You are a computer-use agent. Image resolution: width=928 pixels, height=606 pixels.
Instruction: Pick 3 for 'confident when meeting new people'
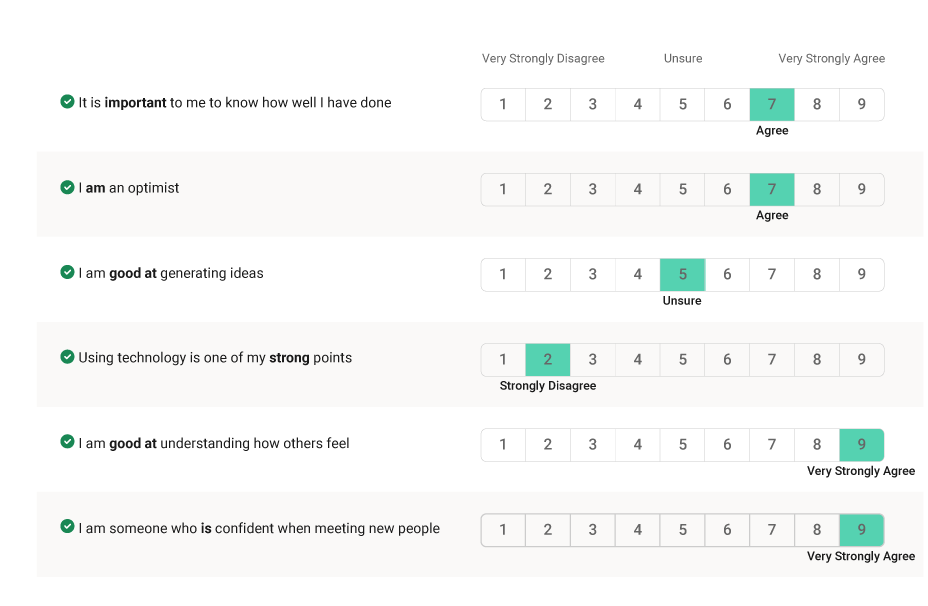pos(593,530)
